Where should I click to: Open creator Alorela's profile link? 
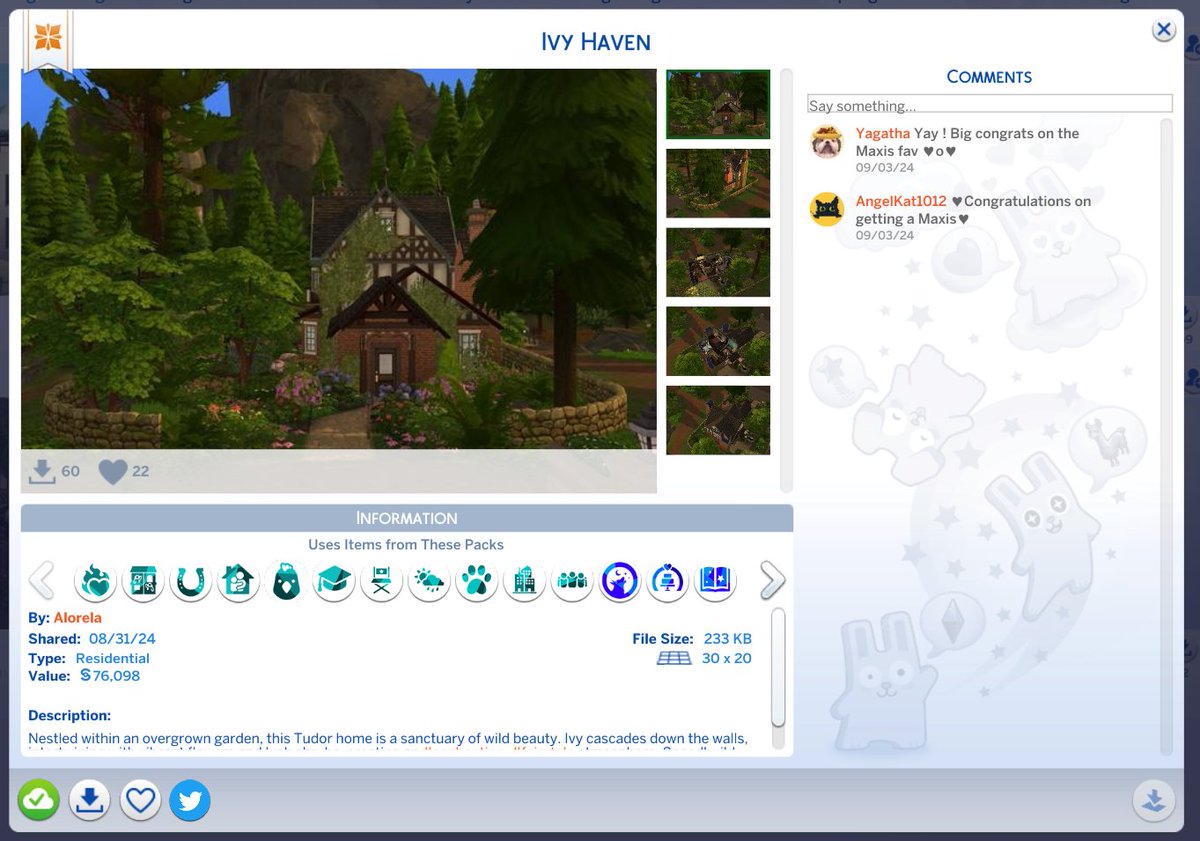[77, 618]
